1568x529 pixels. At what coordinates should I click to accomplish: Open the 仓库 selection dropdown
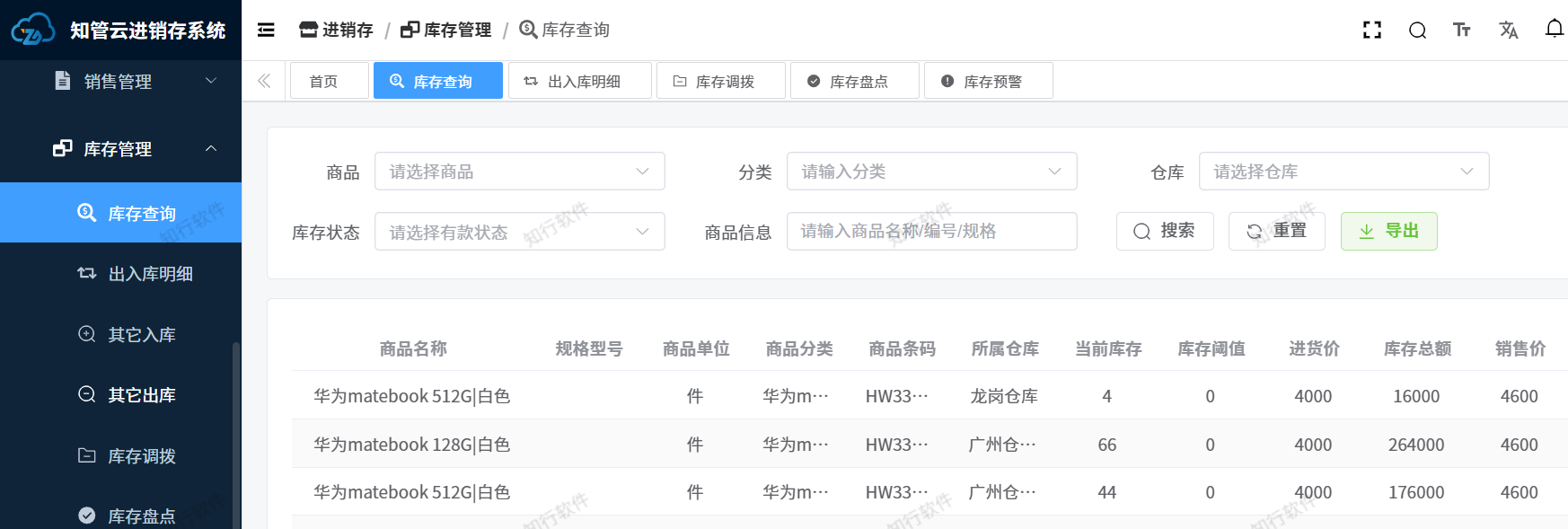[1343, 172]
